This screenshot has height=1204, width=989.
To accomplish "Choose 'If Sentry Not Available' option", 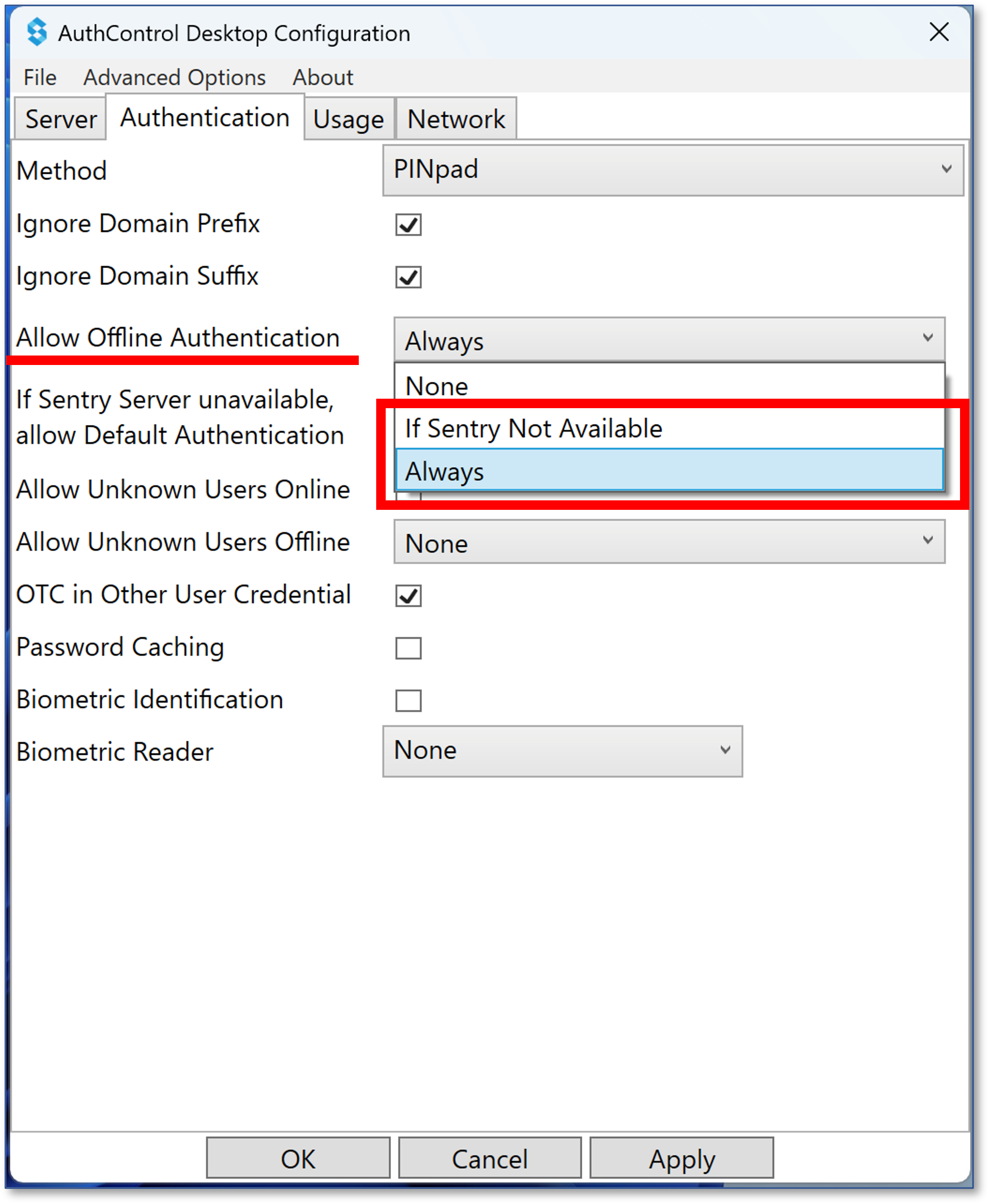I will click(669, 428).
